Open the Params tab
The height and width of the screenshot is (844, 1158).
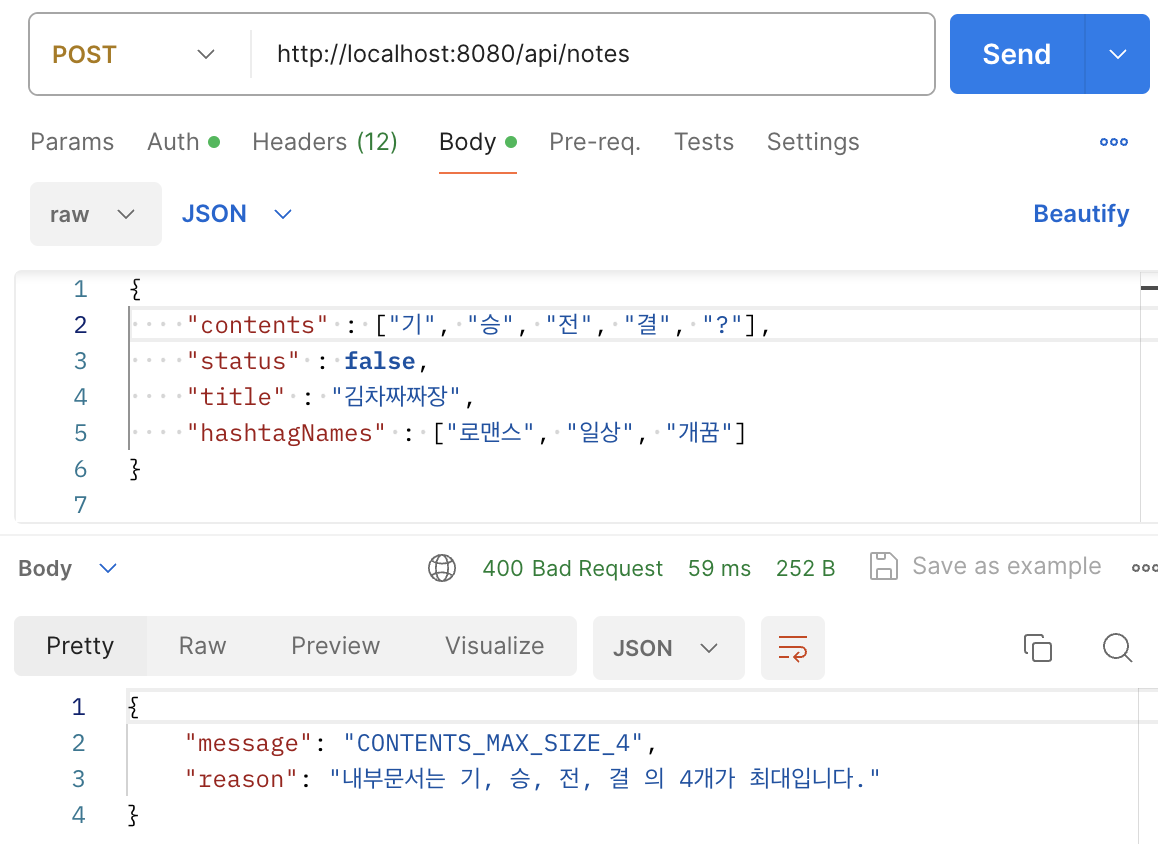[72, 142]
